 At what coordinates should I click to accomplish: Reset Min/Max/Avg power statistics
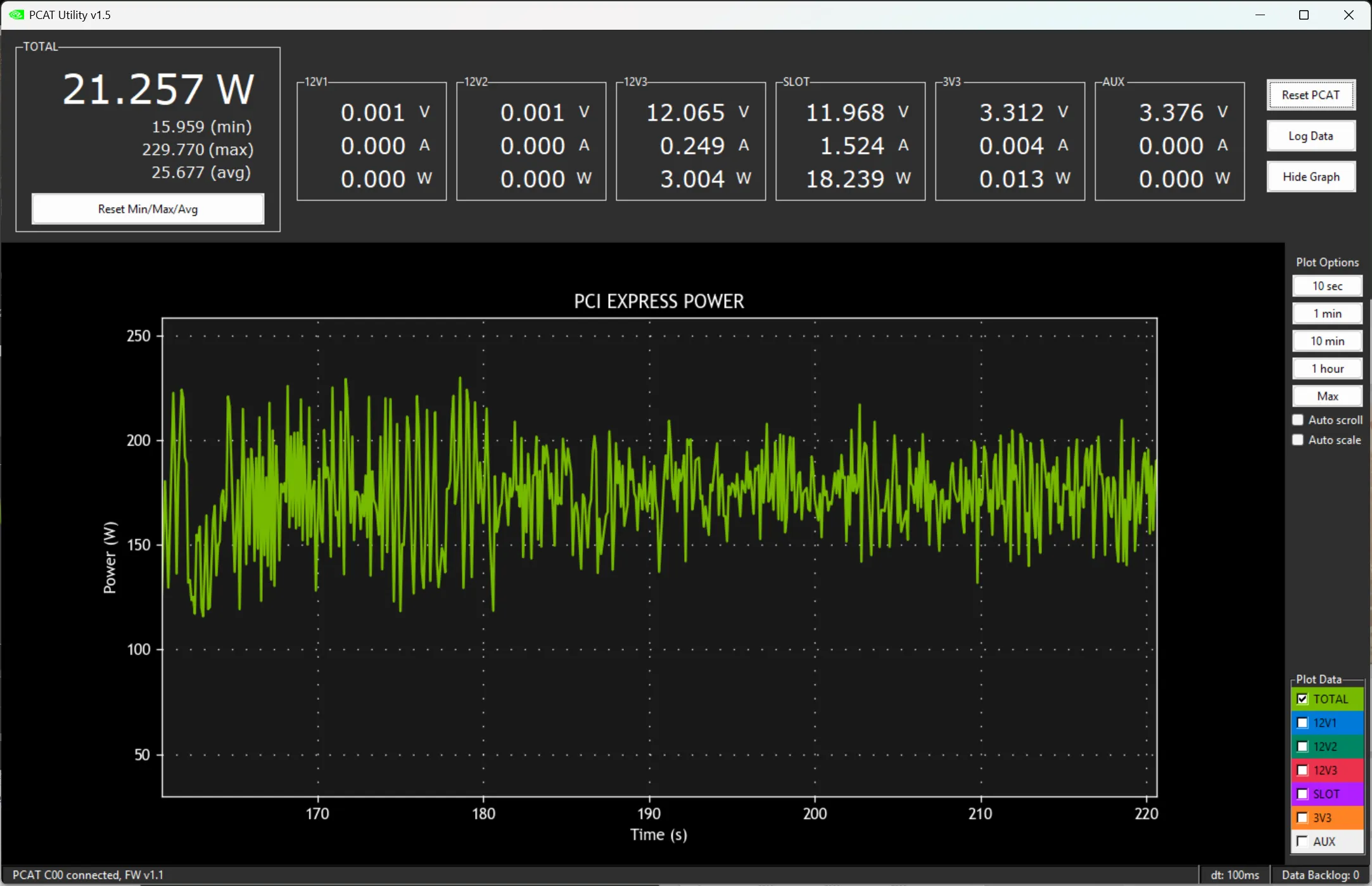(x=148, y=209)
